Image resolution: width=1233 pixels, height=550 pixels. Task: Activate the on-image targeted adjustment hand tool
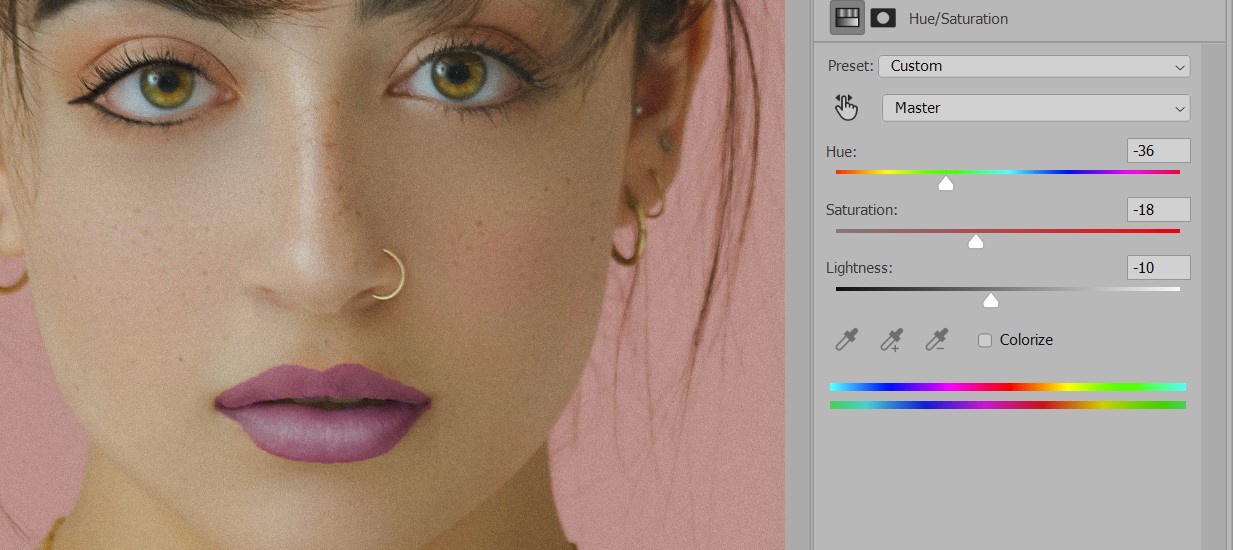pyautogui.click(x=846, y=107)
